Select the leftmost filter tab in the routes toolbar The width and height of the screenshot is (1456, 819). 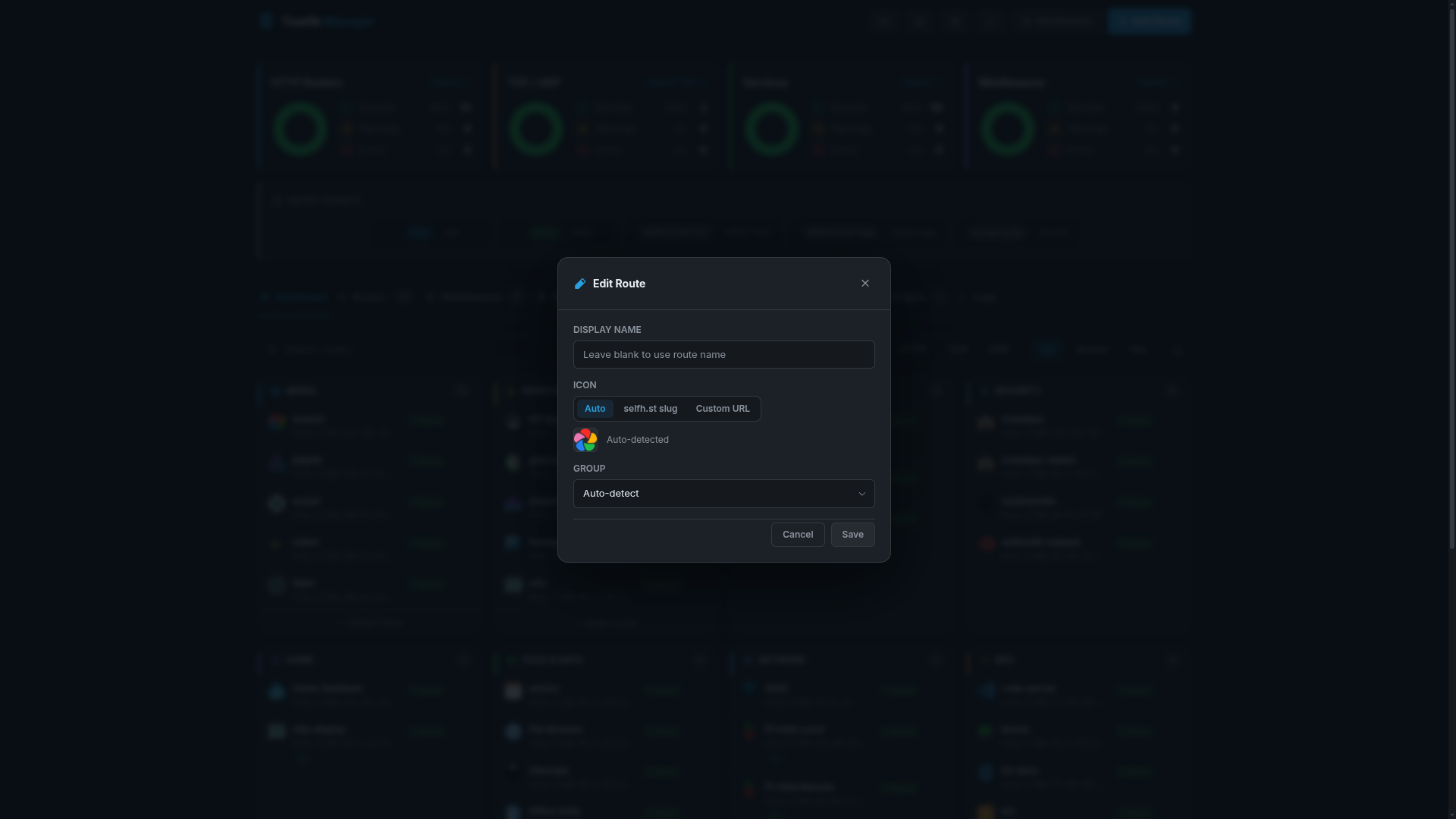click(912, 349)
